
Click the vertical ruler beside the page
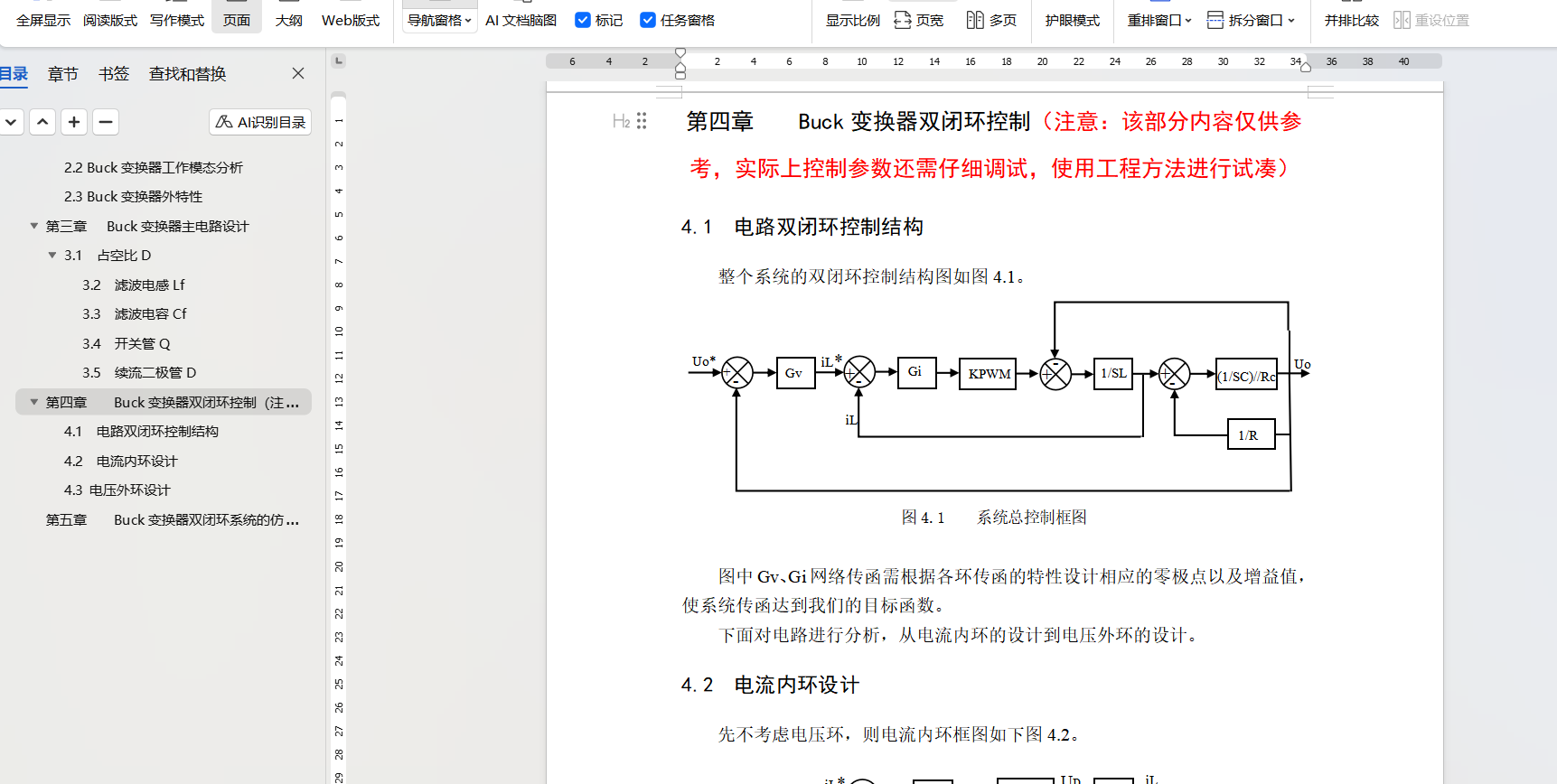coord(339,438)
